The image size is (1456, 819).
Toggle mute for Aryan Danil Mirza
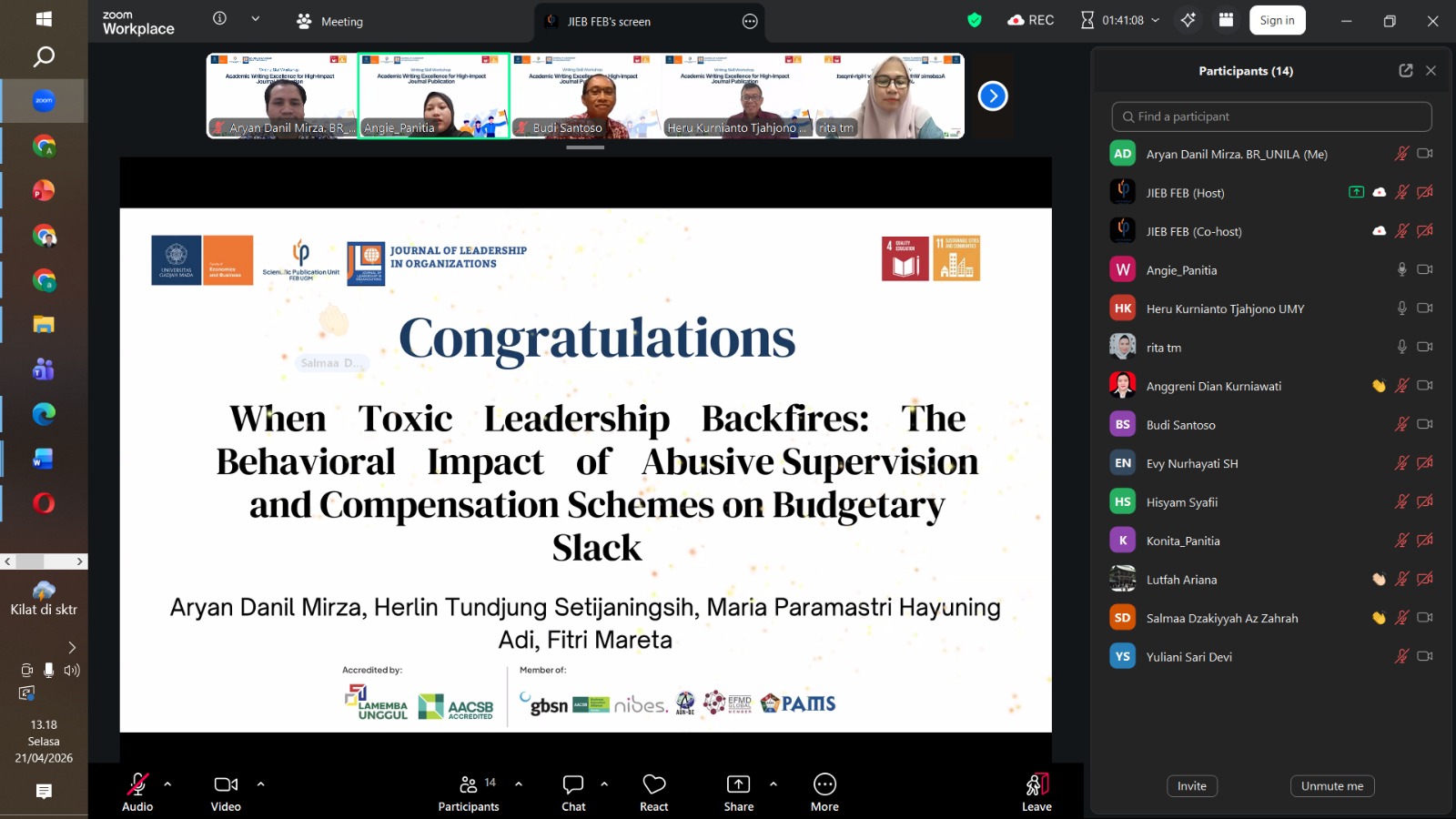[1402, 154]
